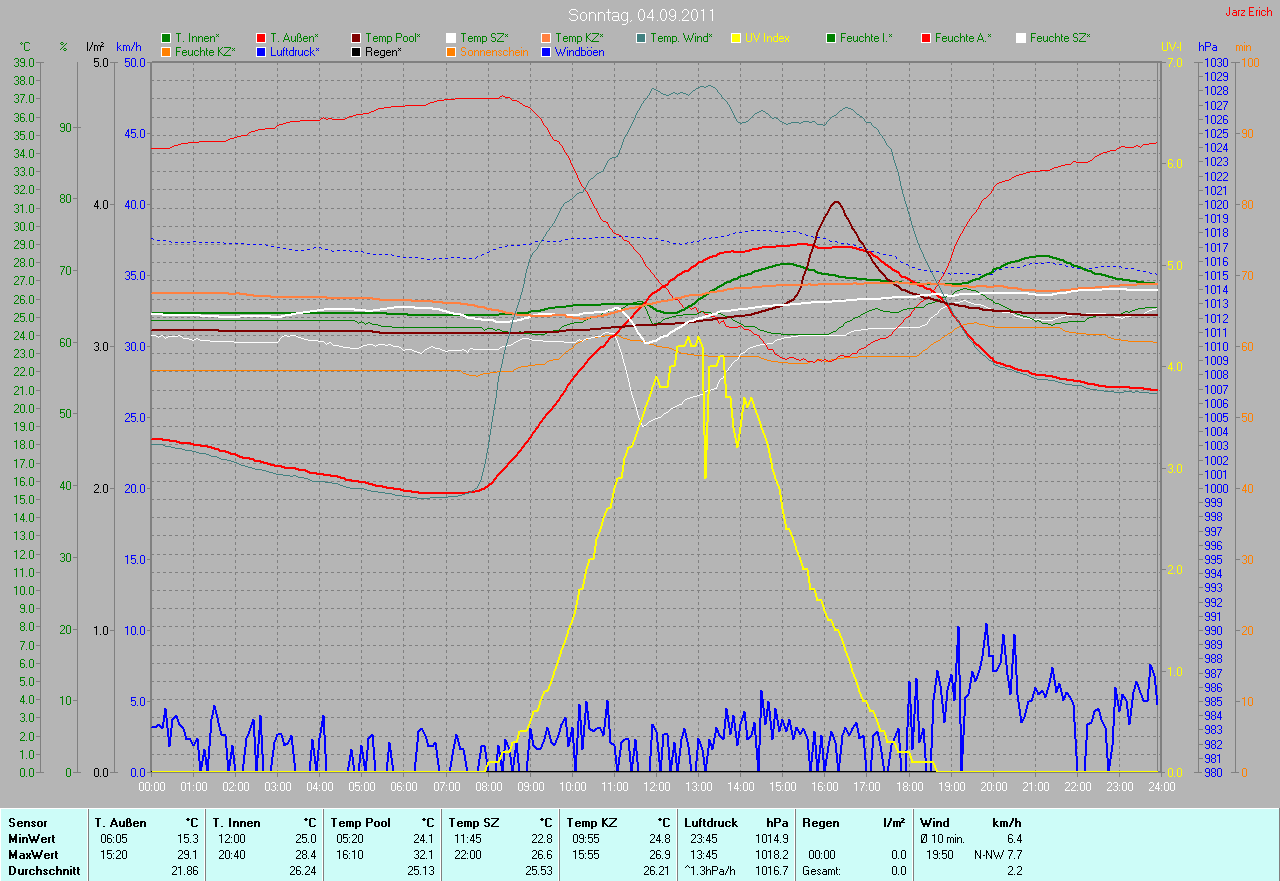
Task: Click the Feuchte A. legend label
Action: click(x=963, y=38)
